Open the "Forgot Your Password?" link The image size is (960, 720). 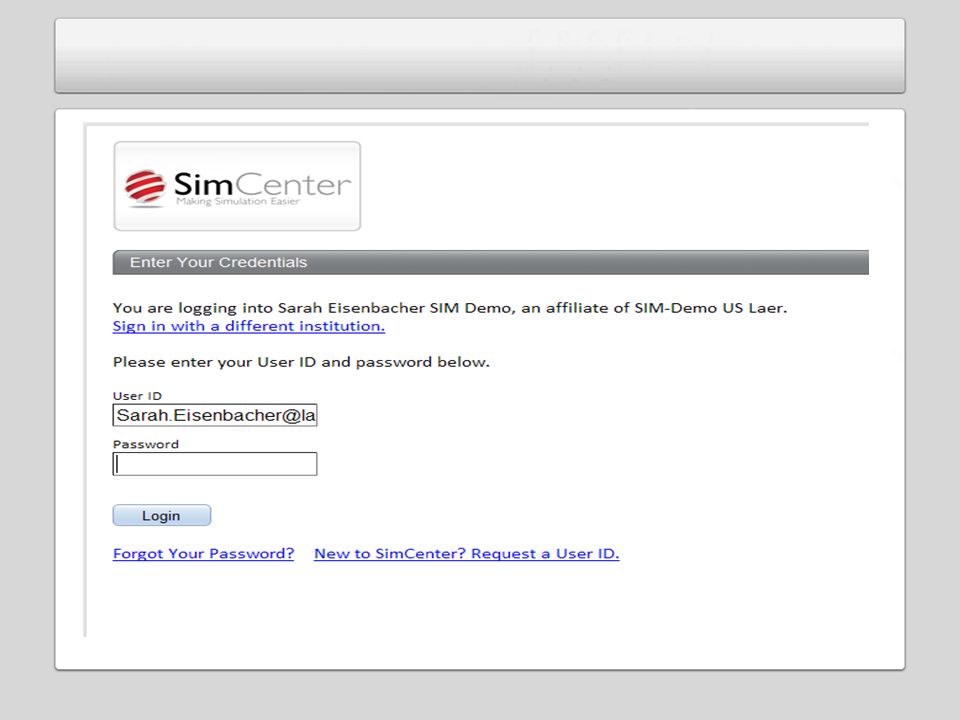pyautogui.click(x=203, y=553)
